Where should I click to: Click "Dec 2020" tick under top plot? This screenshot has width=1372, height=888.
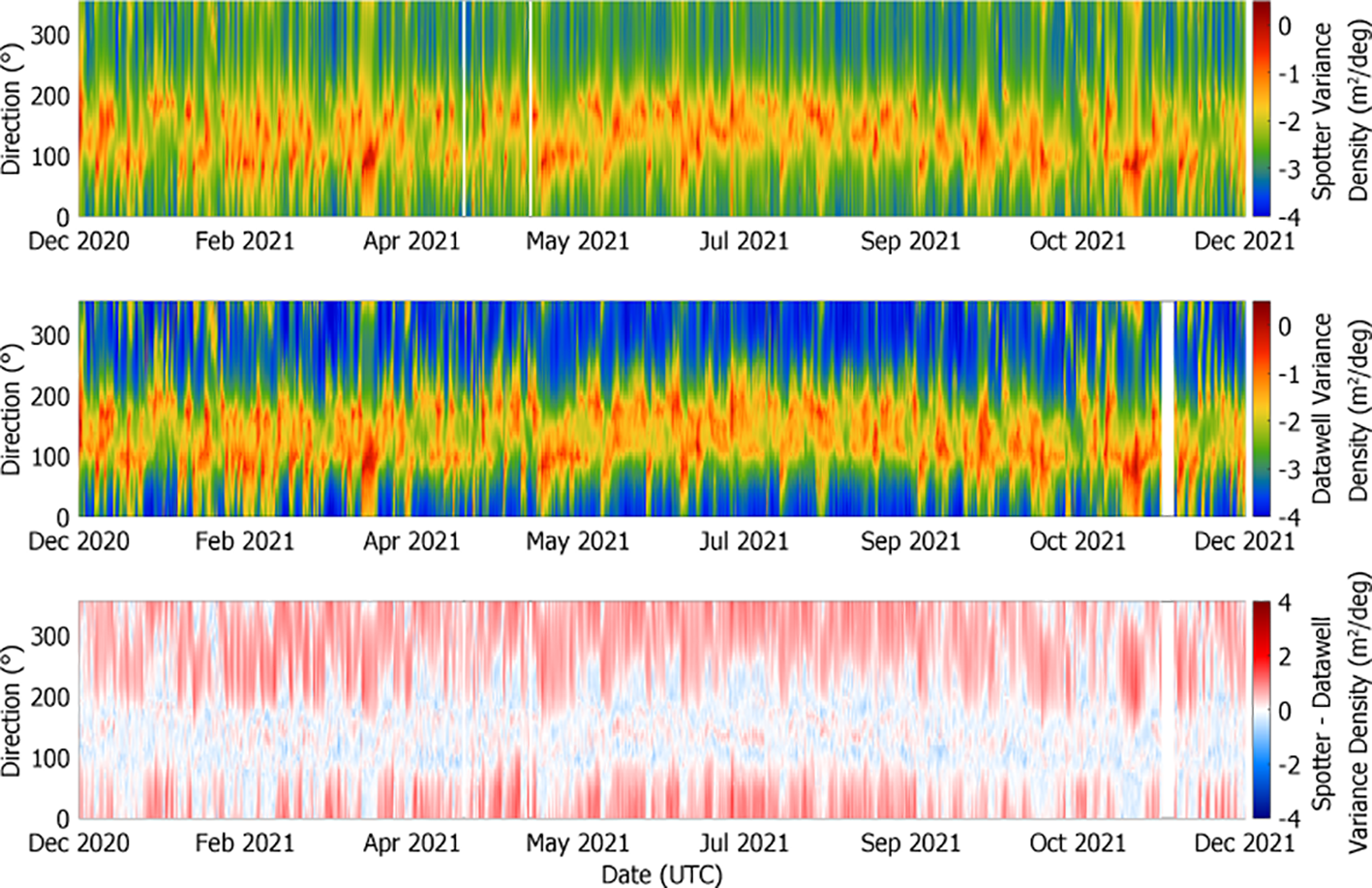78,241
